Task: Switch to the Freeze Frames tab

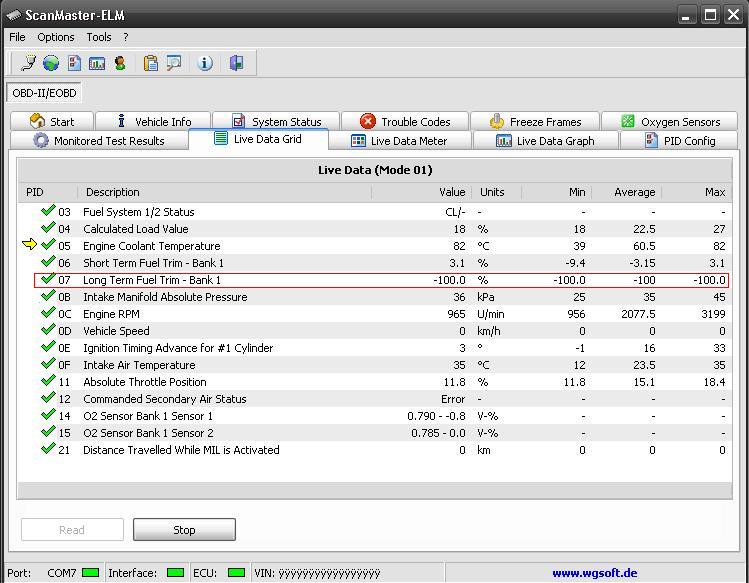Action: pyautogui.click(x=535, y=121)
